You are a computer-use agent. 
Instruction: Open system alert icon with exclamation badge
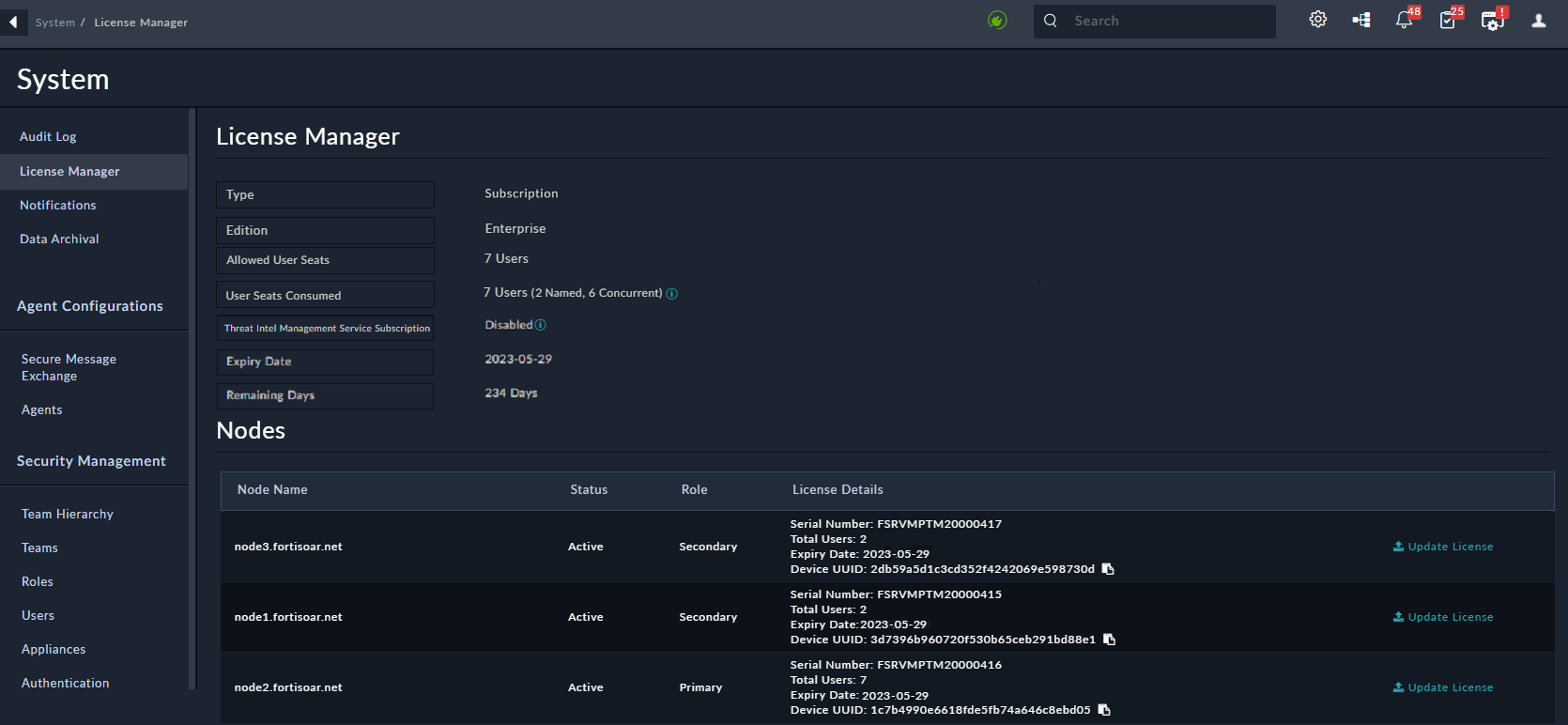coord(1493,19)
